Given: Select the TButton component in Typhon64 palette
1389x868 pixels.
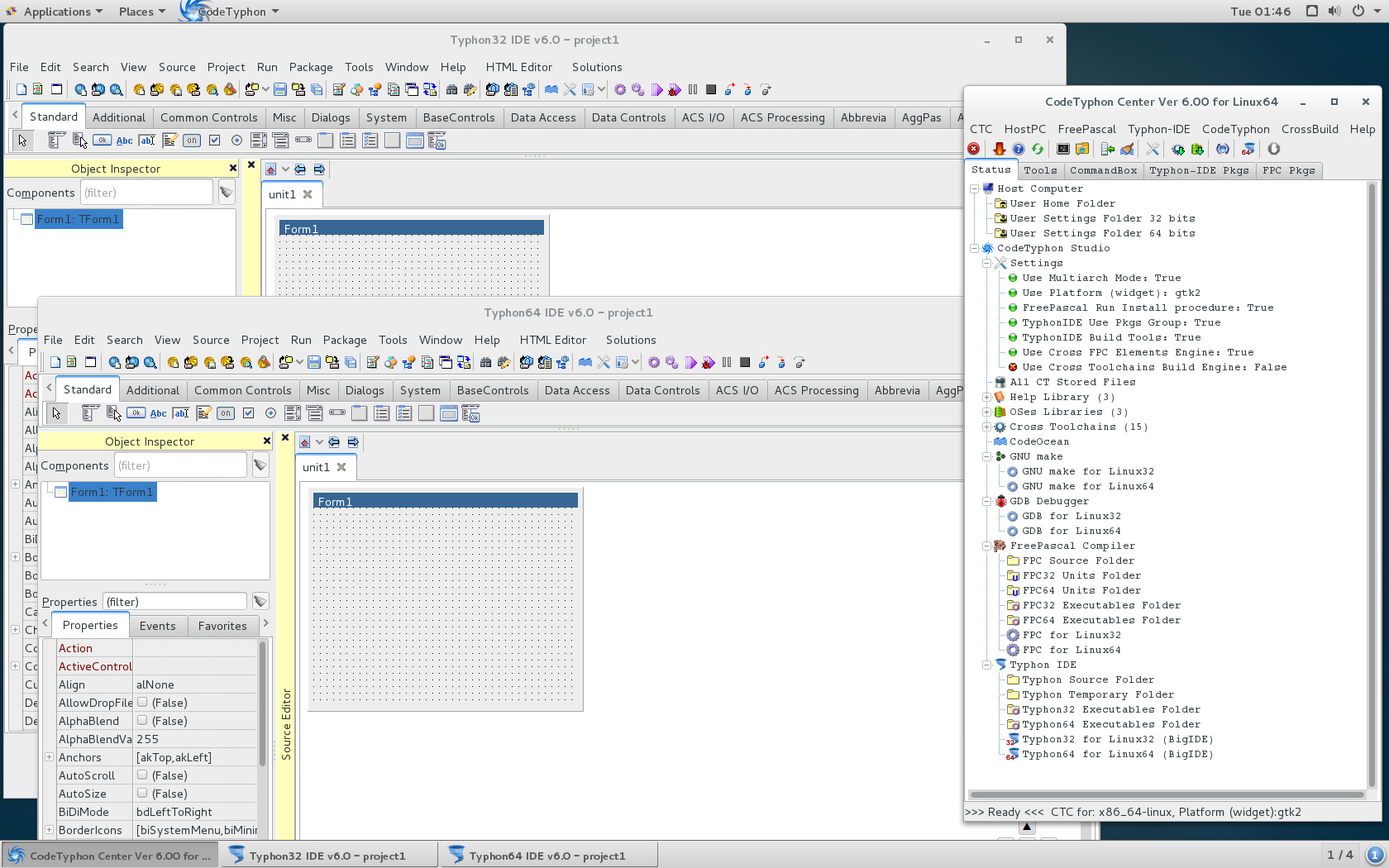Looking at the screenshot, I should (x=136, y=413).
